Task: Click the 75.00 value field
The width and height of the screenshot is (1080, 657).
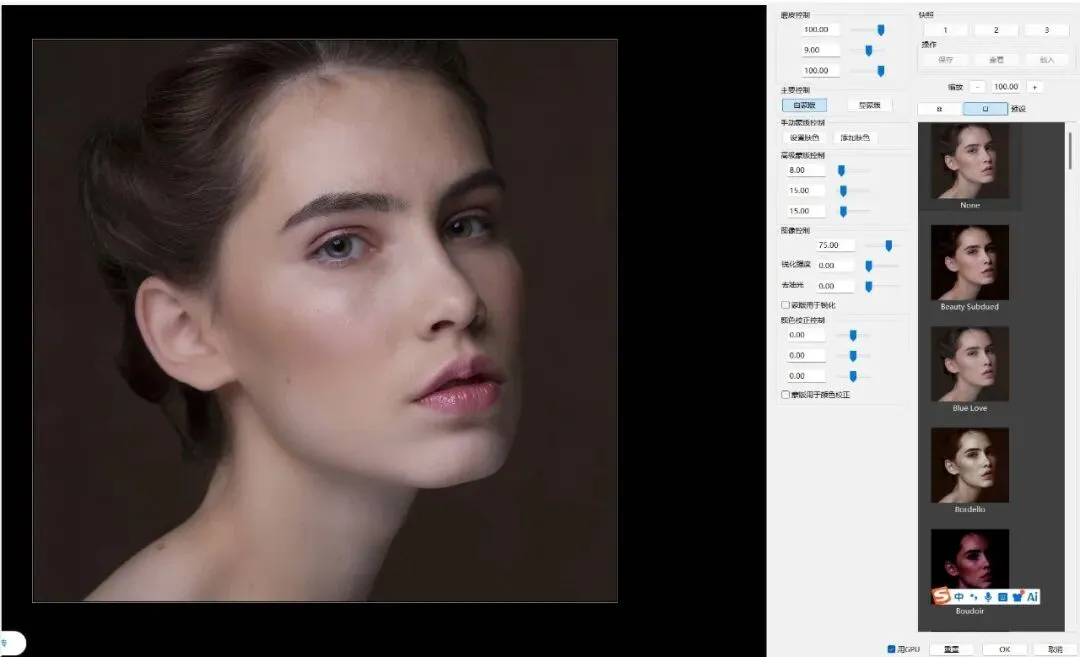Action: click(835, 245)
